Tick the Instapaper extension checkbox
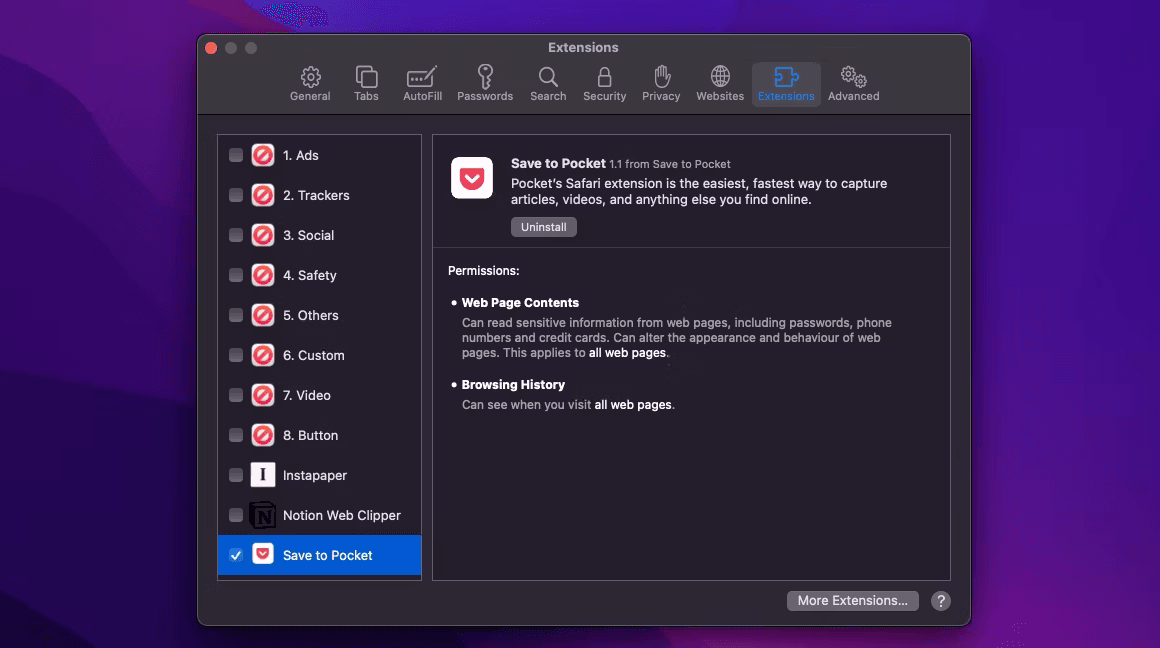The width and height of the screenshot is (1160, 648). [236, 475]
